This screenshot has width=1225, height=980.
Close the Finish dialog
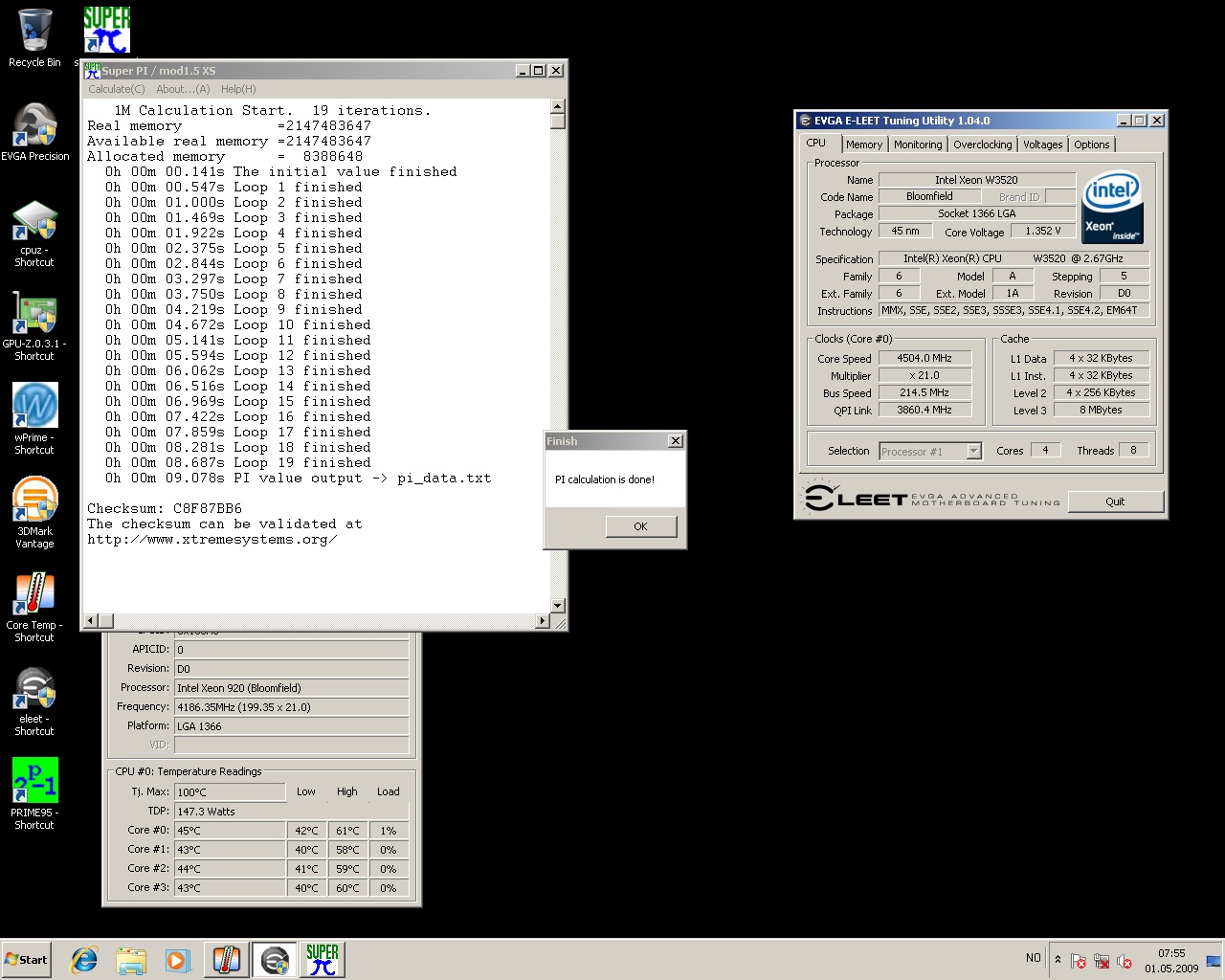tap(676, 441)
